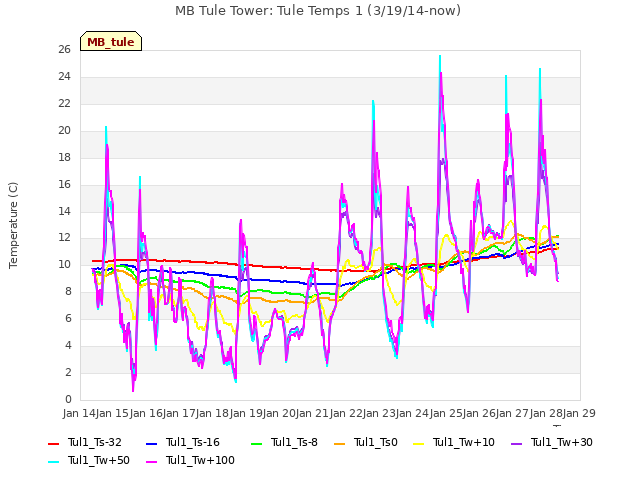Click the Tul1_Ts-16 legend label
The width and height of the screenshot is (640, 480).
click(x=193, y=442)
